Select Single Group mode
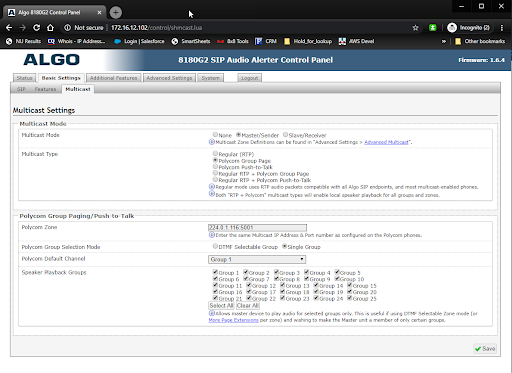 pos(284,246)
